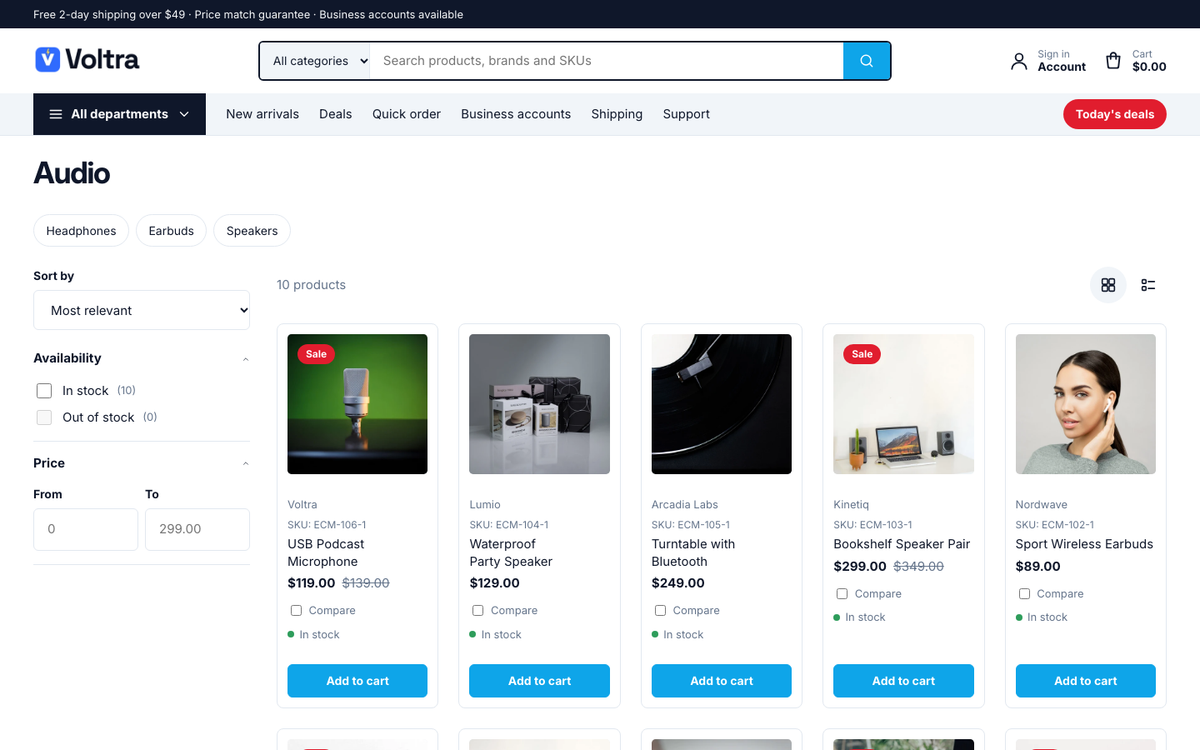Viewport: 1200px width, 750px height.
Task: Check Compare for Waterproof Party Speaker
Action: (x=478, y=610)
